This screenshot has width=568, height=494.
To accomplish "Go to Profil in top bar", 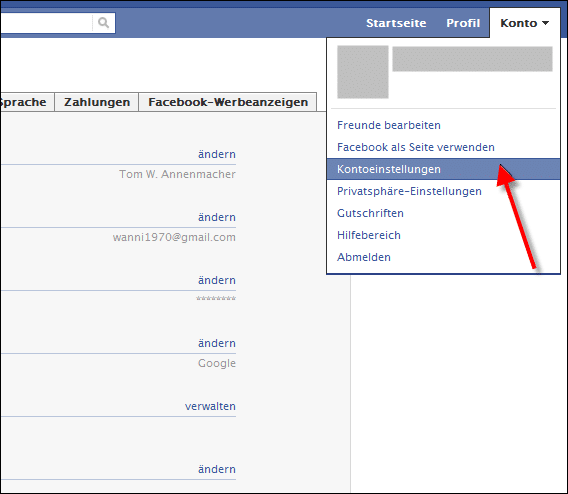I will [x=463, y=23].
